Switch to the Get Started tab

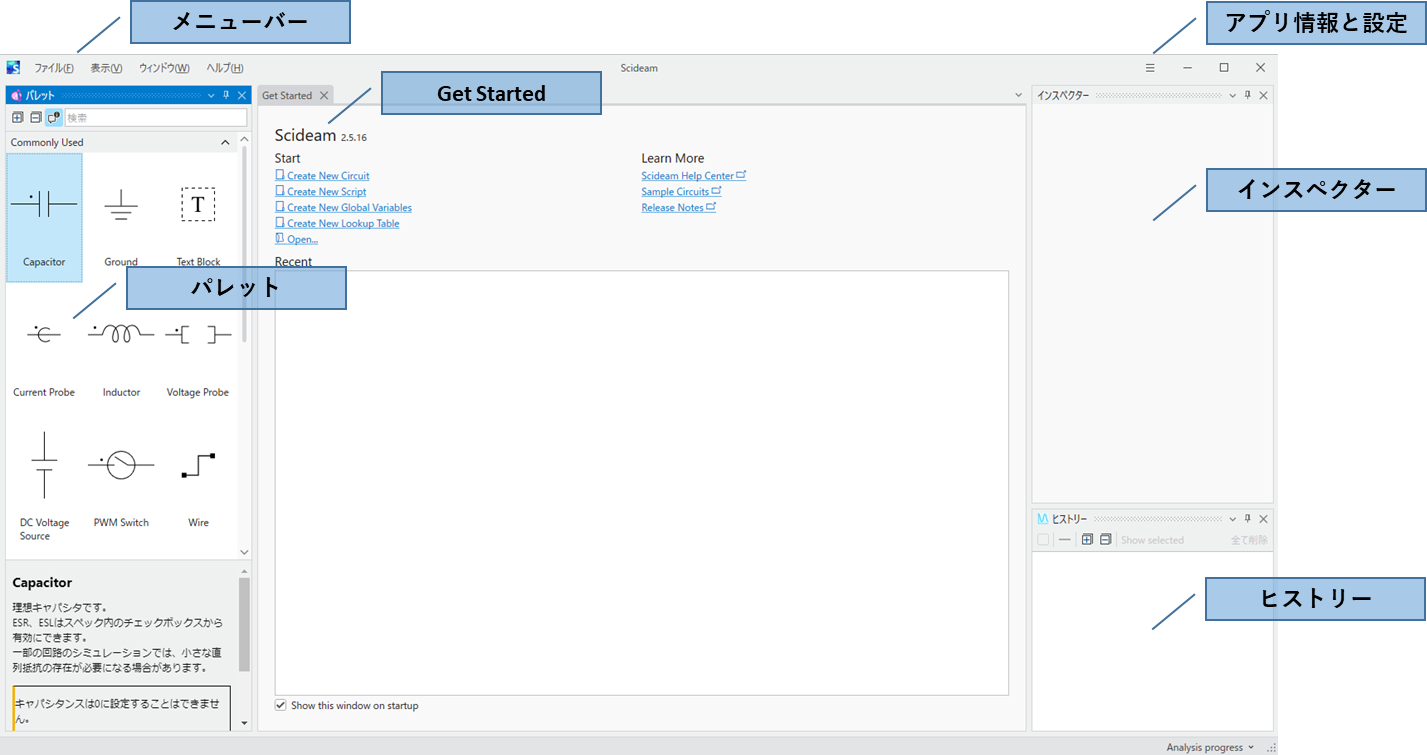click(x=287, y=96)
